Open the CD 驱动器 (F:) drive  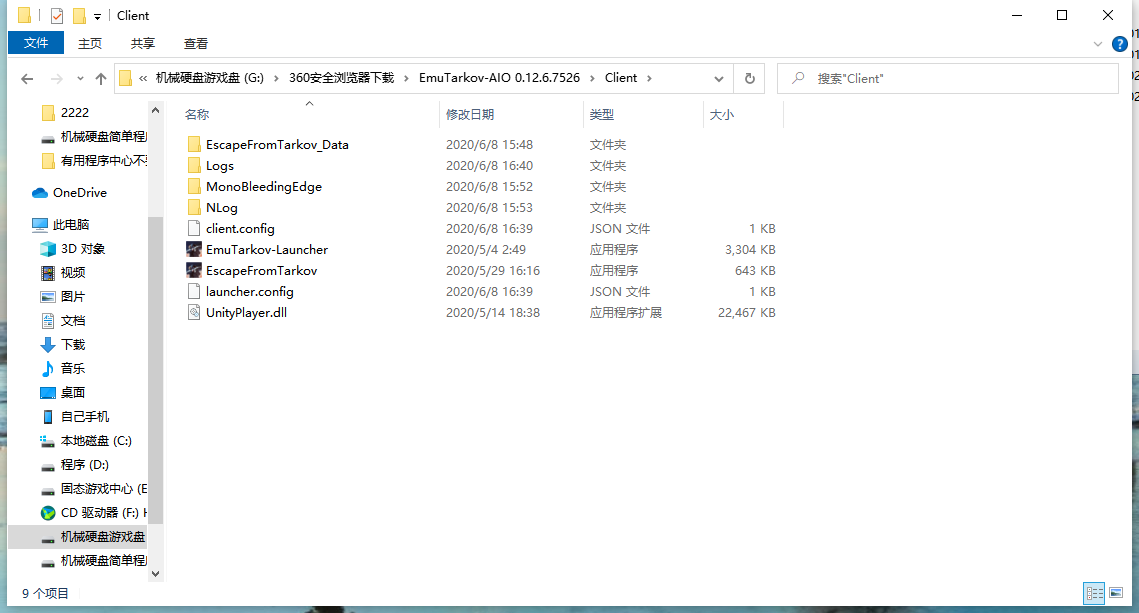[94, 512]
